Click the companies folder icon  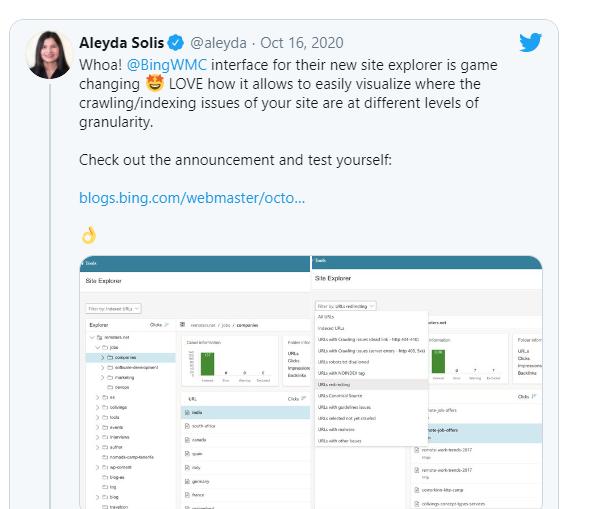tap(107, 357)
